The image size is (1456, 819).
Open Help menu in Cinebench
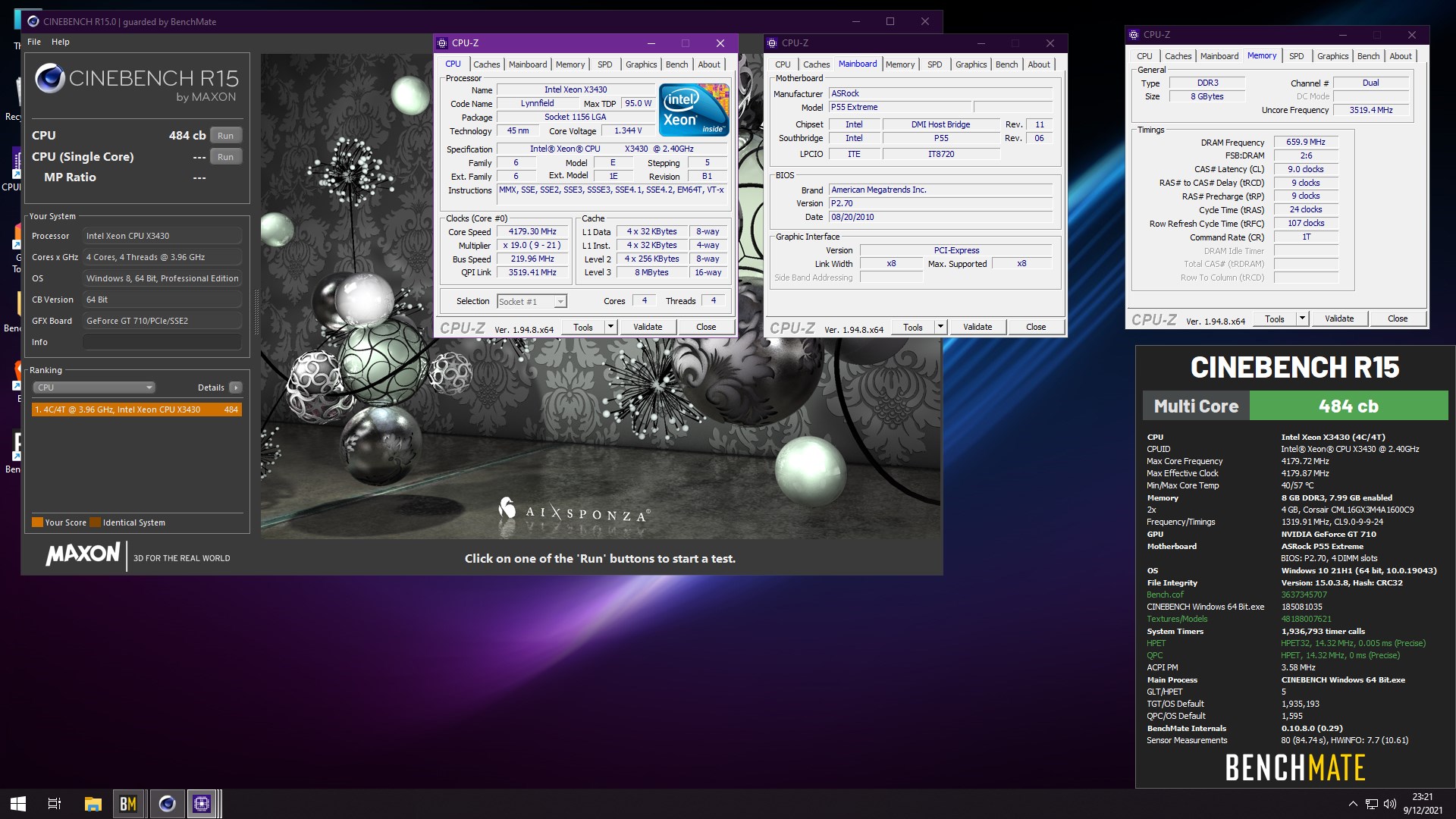tap(61, 42)
